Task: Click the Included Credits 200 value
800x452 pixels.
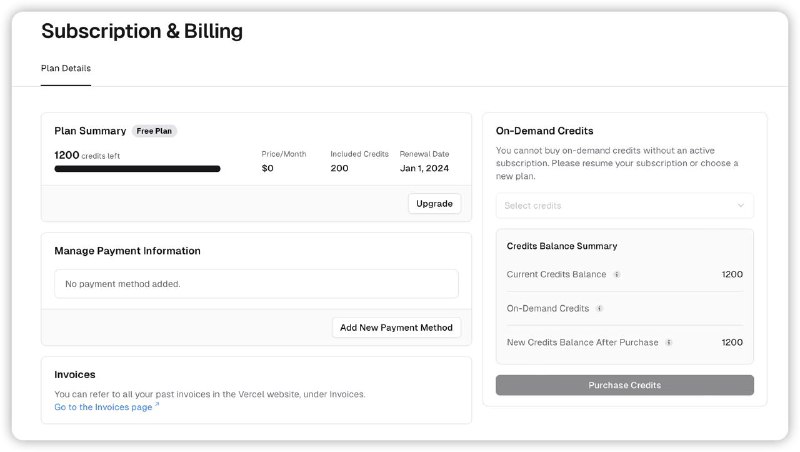Action: [x=340, y=168]
